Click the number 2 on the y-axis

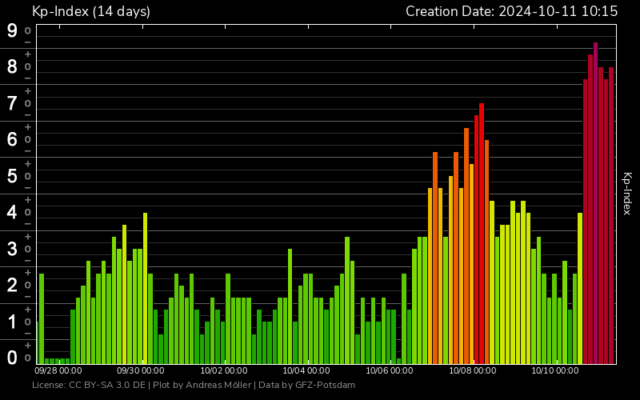click(x=12, y=285)
